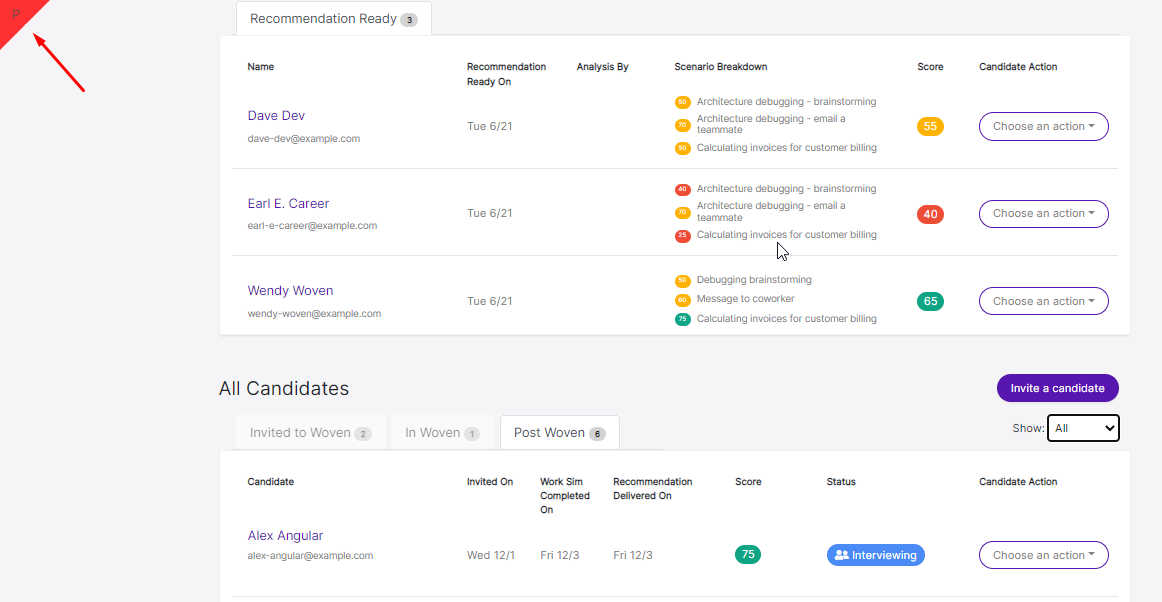Switch to In Woven tab
1162x602 pixels.
(x=442, y=433)
